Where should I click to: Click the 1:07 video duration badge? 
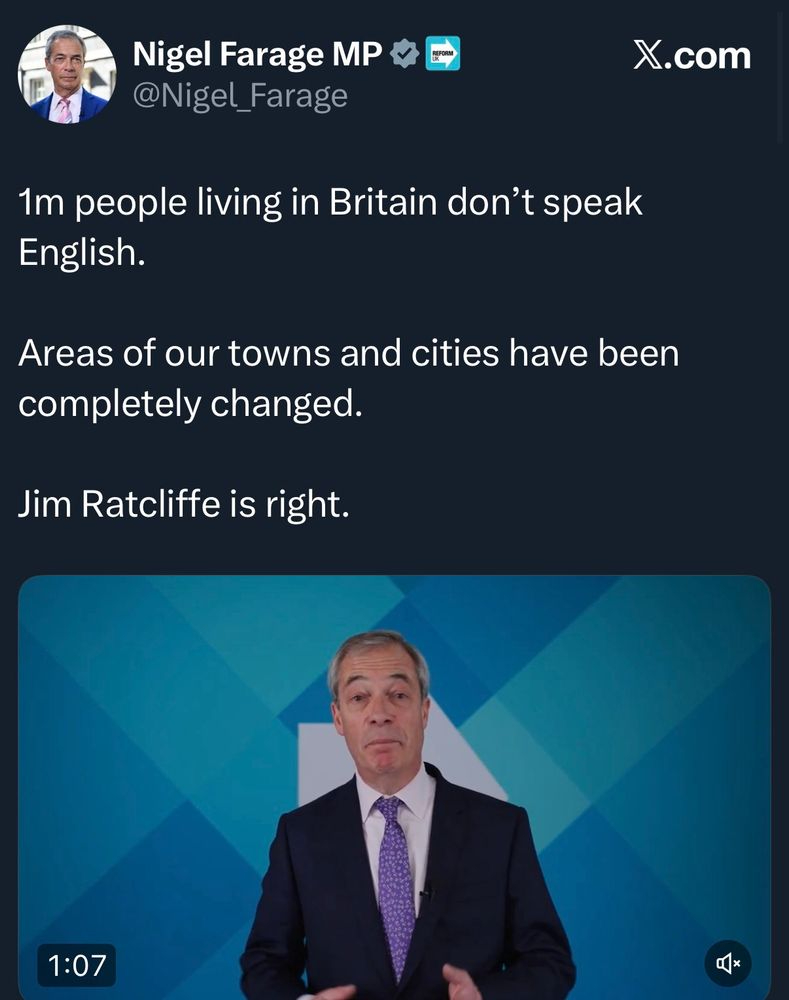(77, 965)
